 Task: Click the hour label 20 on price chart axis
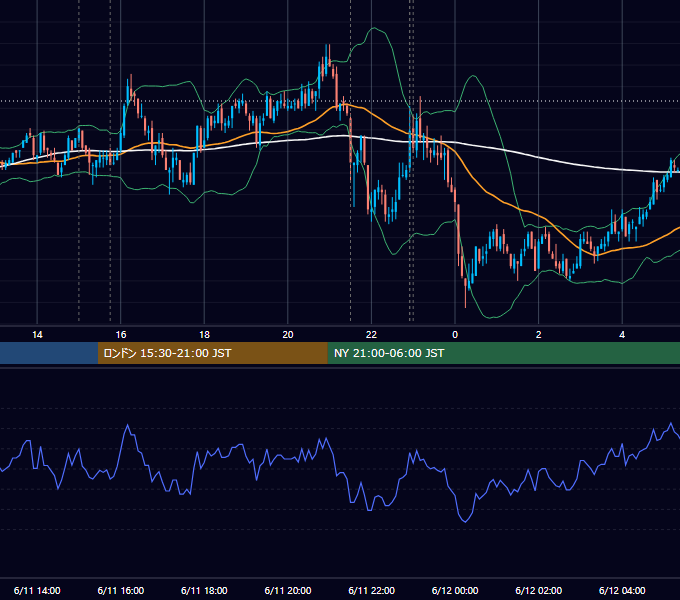pos(288,335)
